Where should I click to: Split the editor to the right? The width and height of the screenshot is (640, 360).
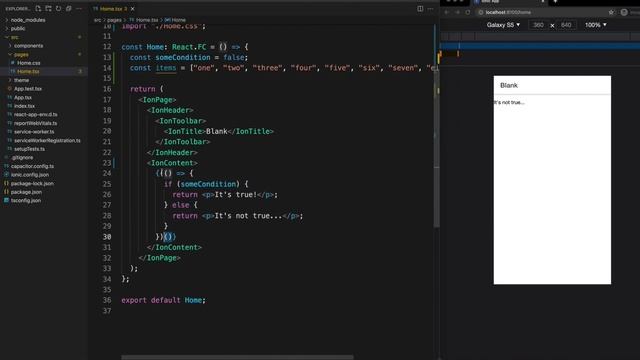click(x=420, y=9)
